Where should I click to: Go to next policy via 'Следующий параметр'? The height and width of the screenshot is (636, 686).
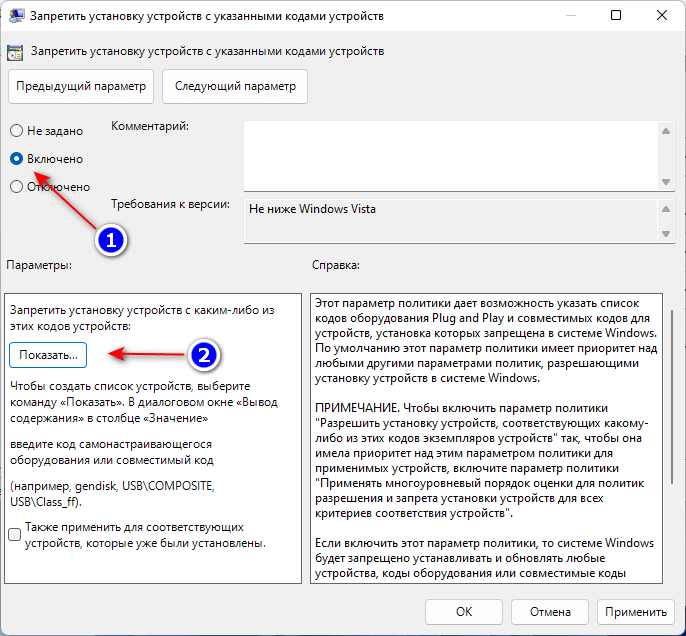coord(235,86)
